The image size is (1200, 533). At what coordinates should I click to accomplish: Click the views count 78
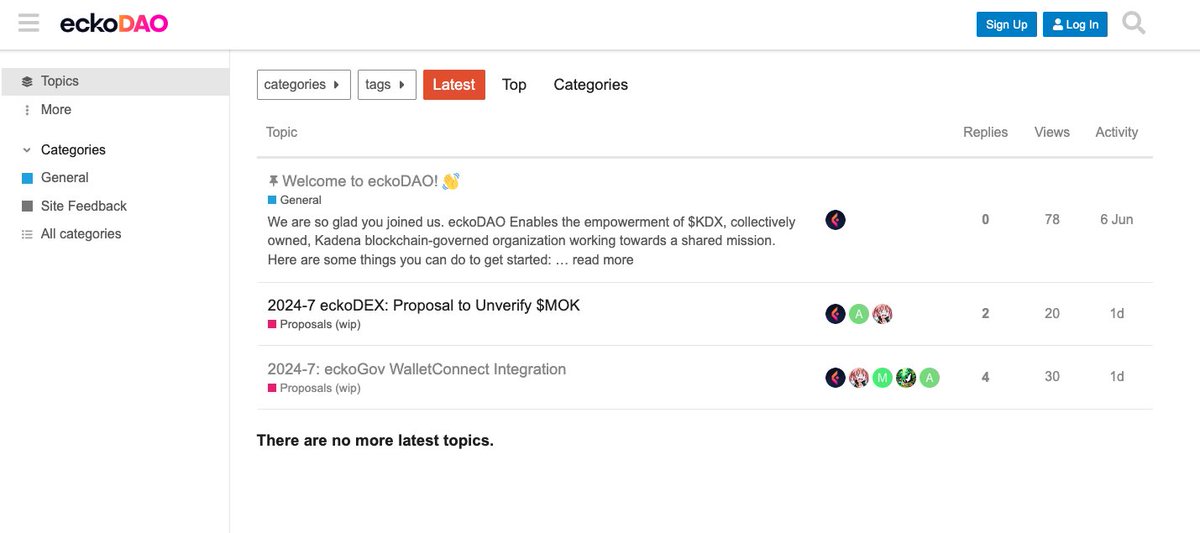(1052, 220)
